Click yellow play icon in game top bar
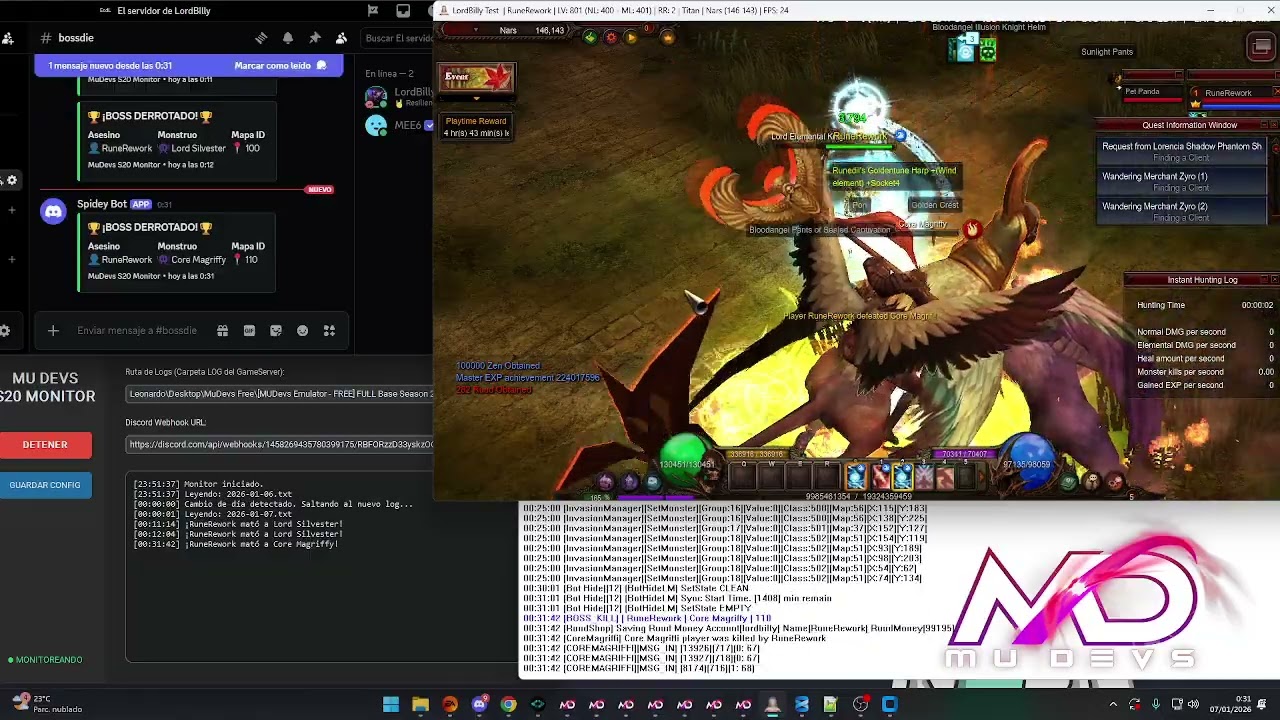 coord(630,37)
